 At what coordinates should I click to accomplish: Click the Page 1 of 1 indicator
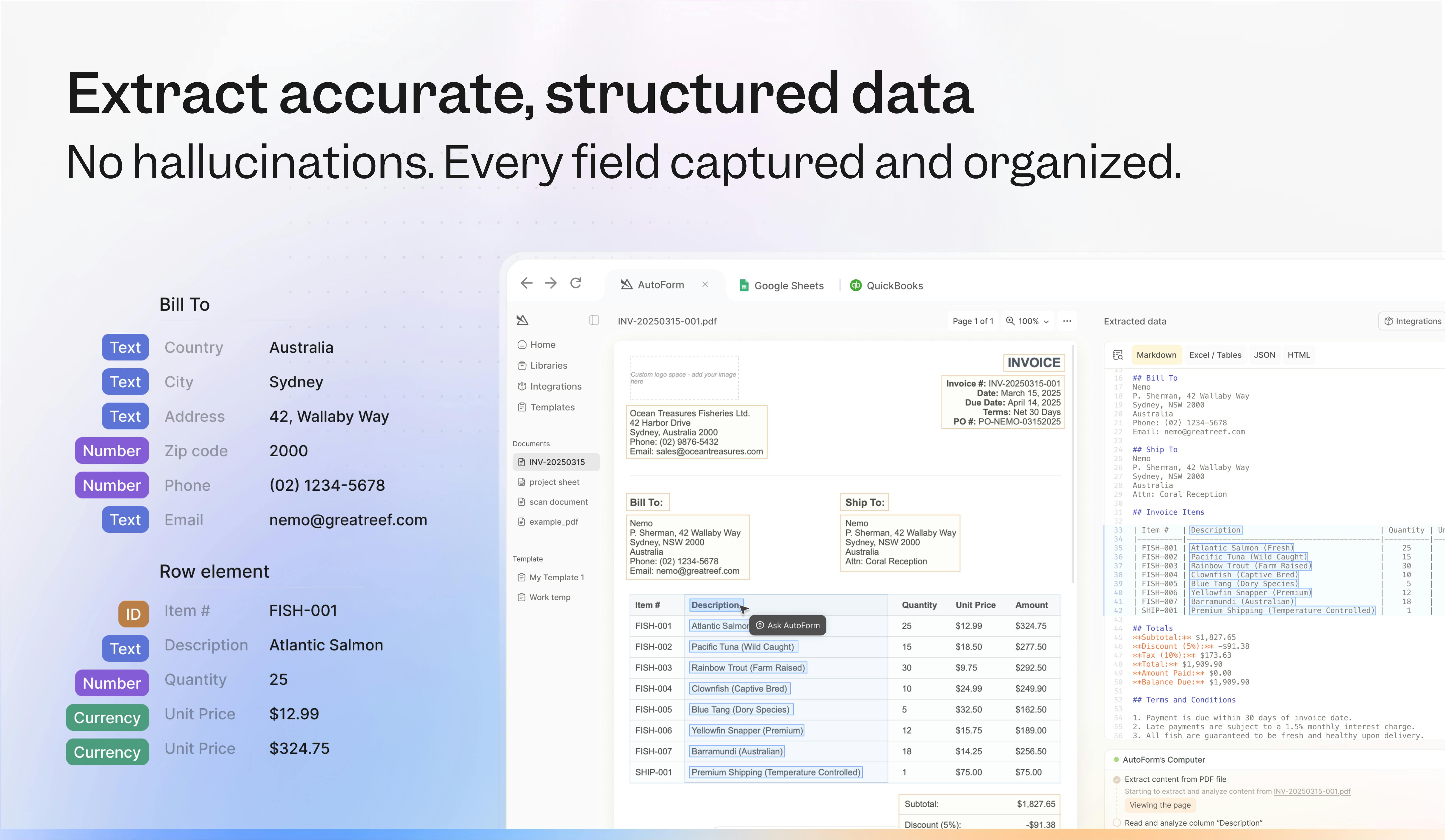973,321
